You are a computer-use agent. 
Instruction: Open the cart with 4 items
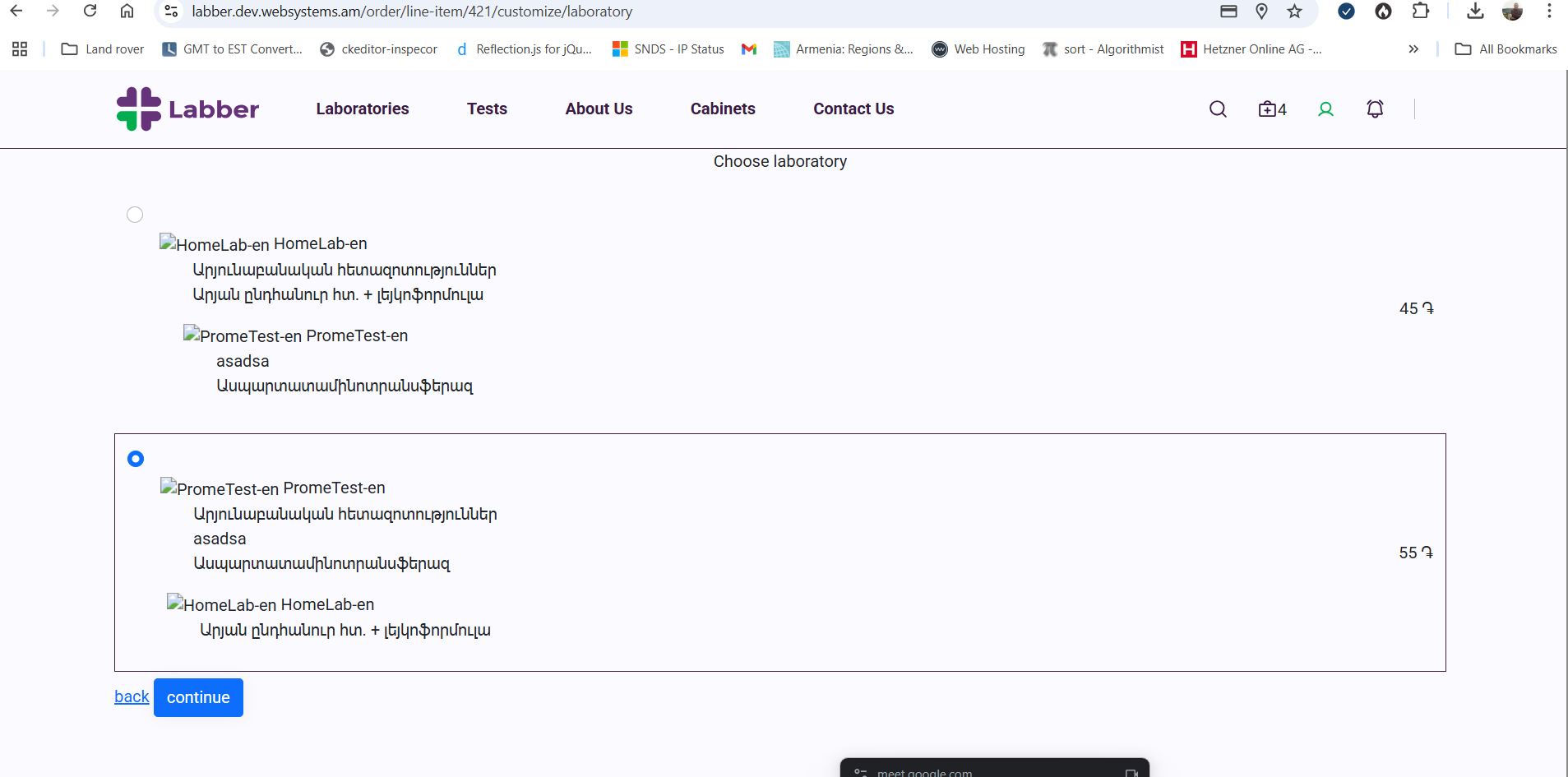1271,109
